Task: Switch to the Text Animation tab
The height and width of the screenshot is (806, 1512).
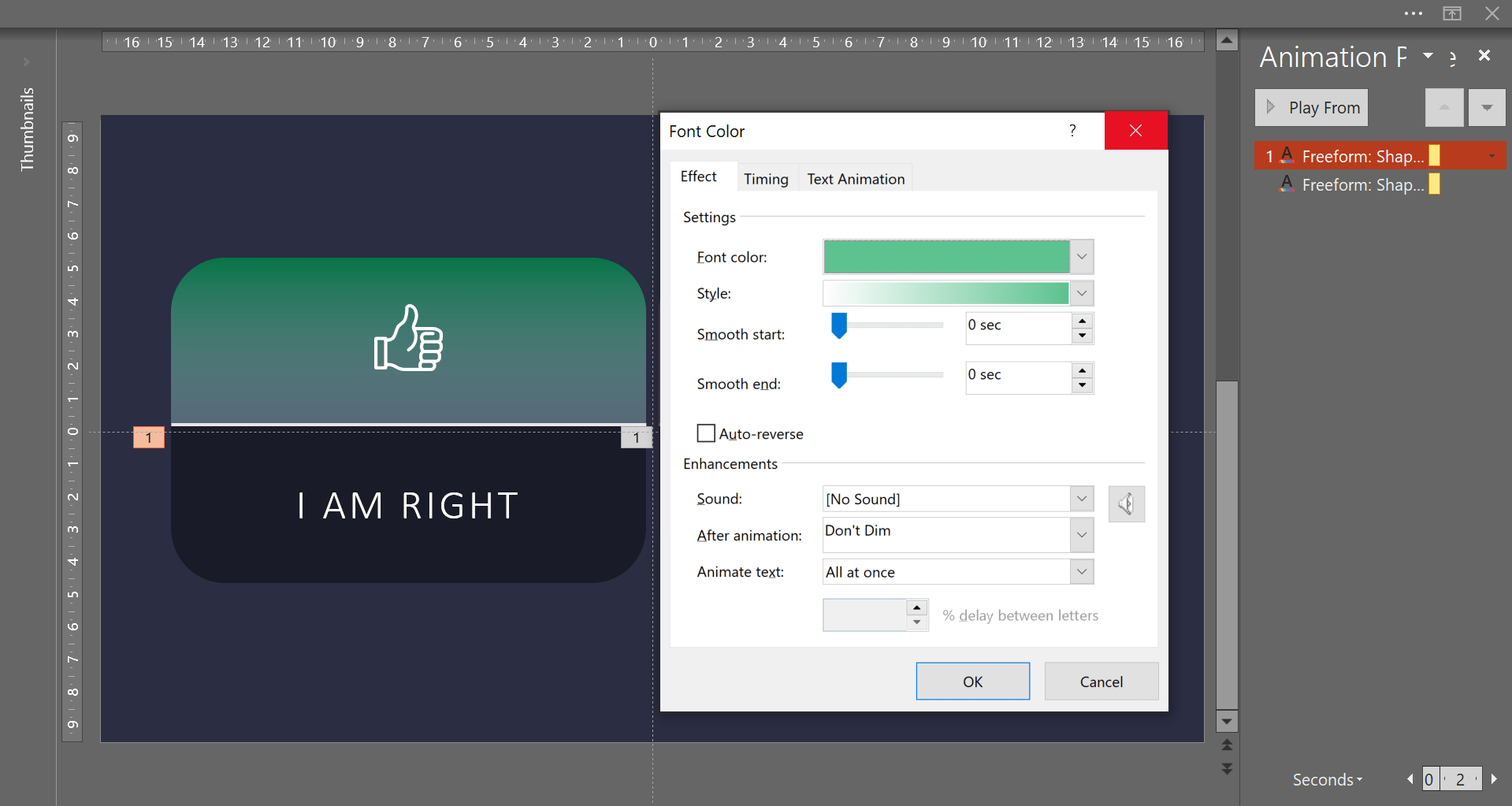Action: (856, 179)
